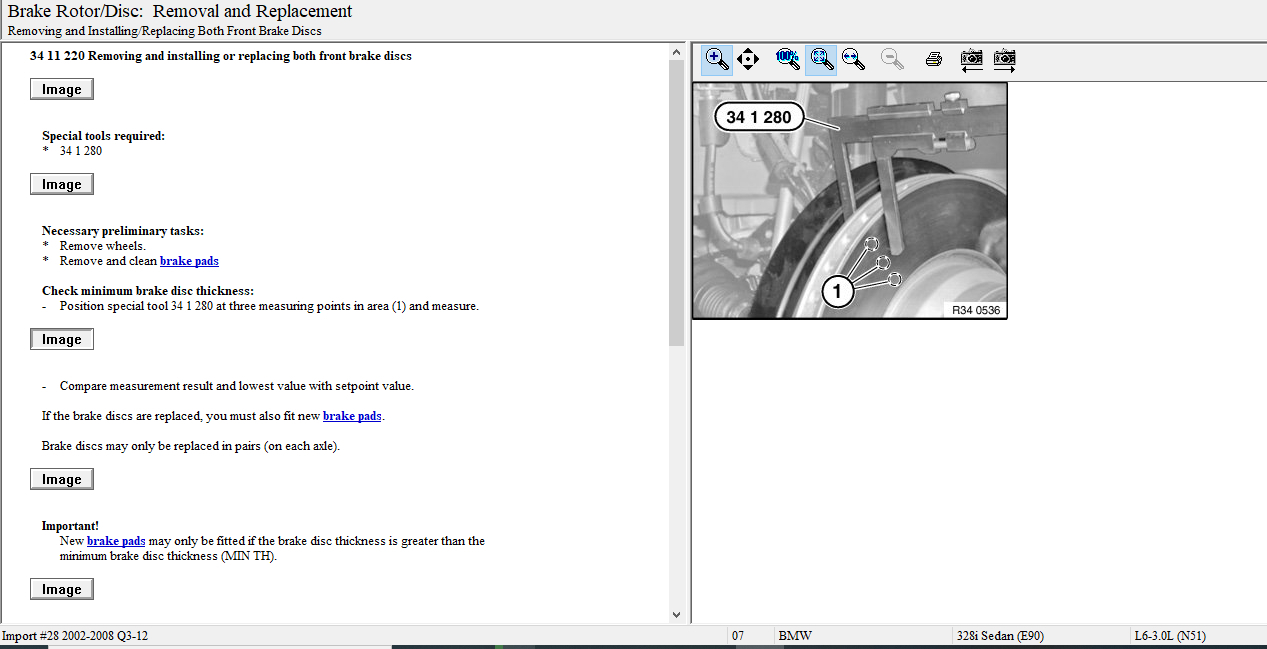This screenshot has width=1267, height=649.
Task: Click the 100% zoom icon
Action: point(788,59)
